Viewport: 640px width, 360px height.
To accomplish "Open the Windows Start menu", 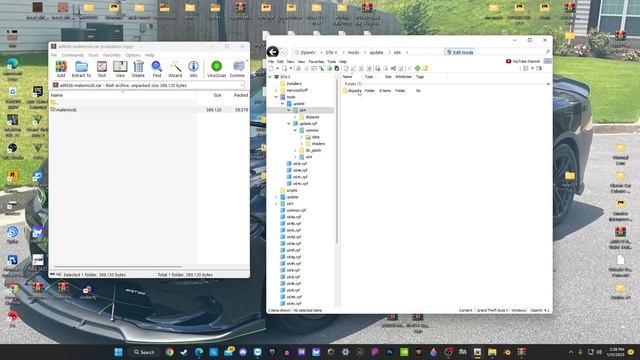I will pos(118,352).
